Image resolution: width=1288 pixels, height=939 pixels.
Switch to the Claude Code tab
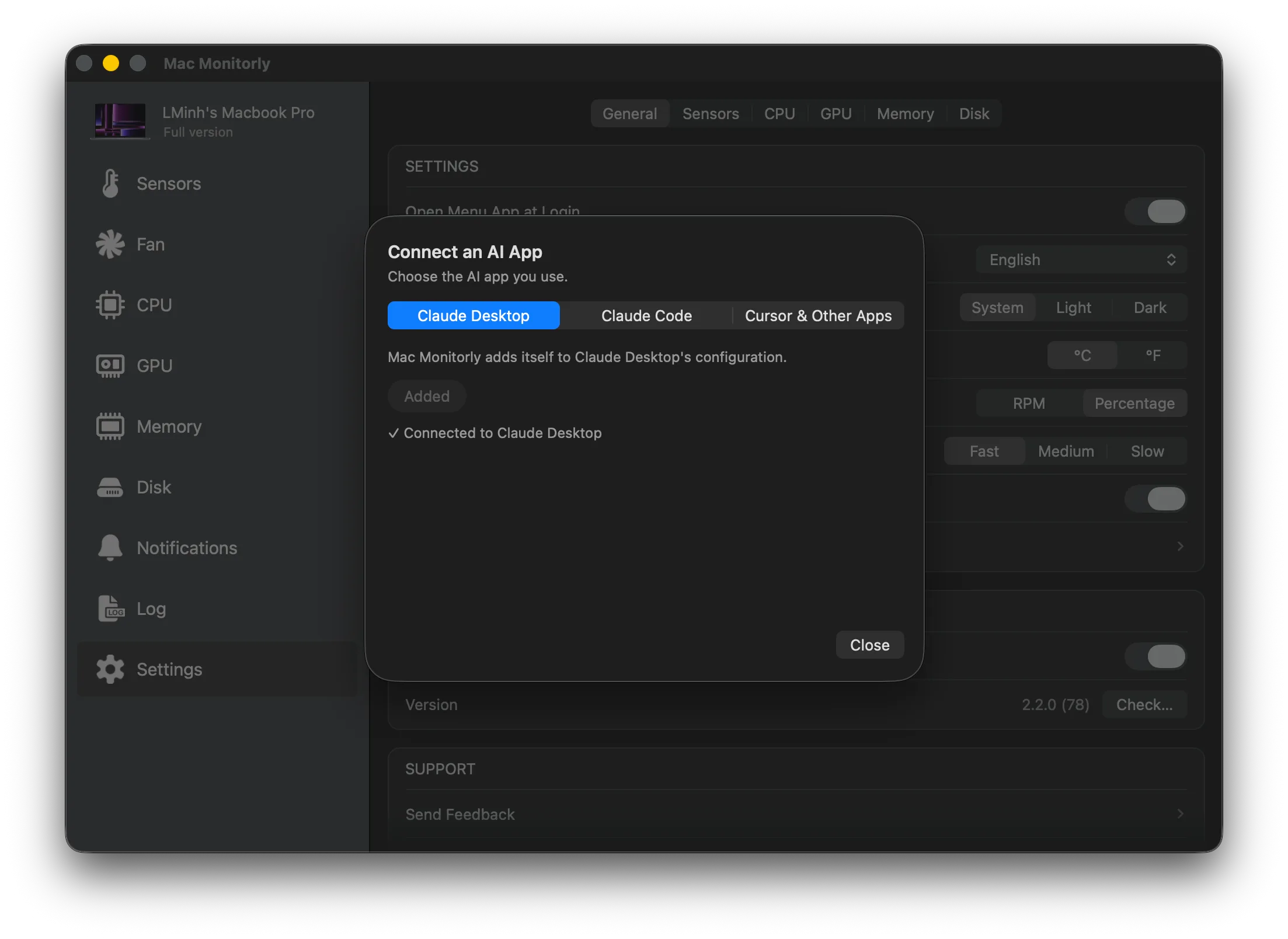pyautogui.click(x=646, y=315)
